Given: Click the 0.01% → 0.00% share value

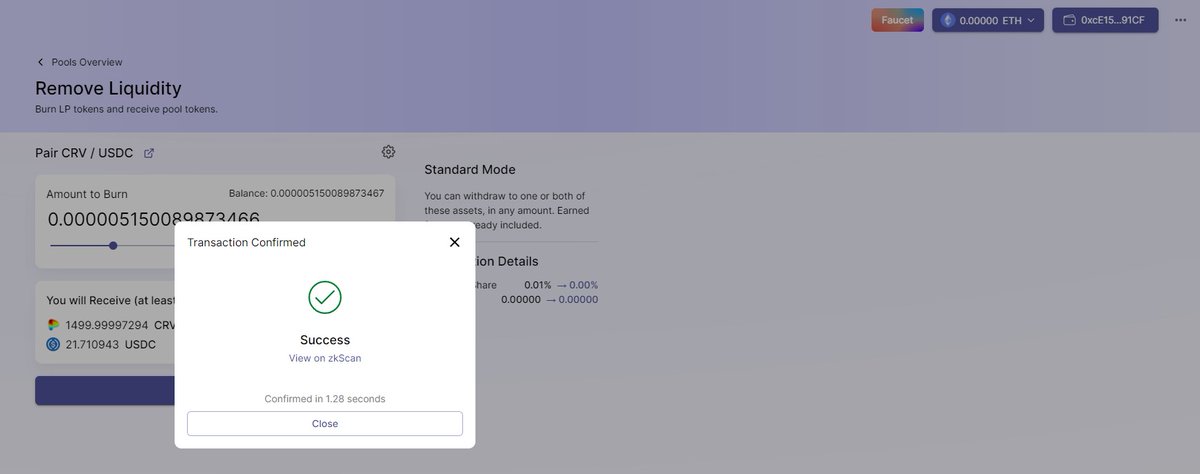Looking at the screenshot, I should coord(561,285).
